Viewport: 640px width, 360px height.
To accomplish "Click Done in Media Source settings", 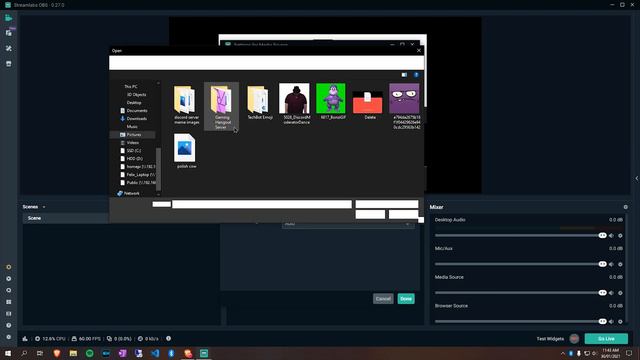I will click(x=406, y=299).
